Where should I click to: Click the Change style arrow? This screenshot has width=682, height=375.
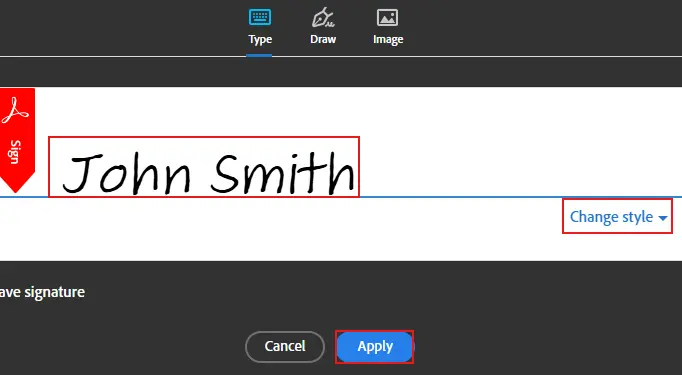(x=663, y=218)
